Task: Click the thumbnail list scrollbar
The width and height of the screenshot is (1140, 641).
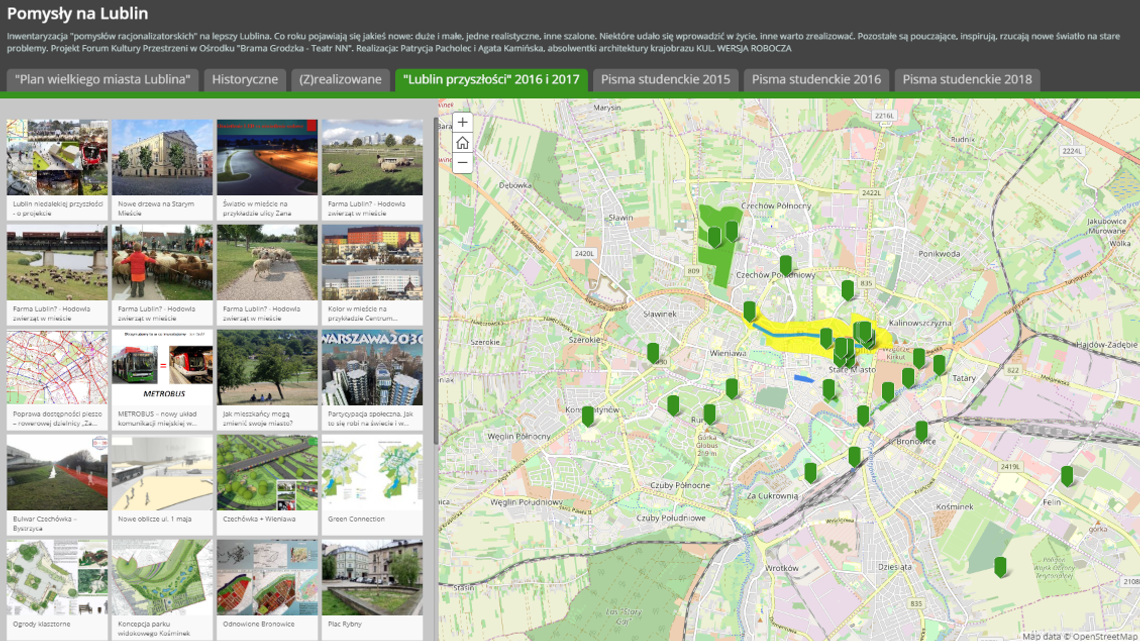Action: click(x=435, y=280)
